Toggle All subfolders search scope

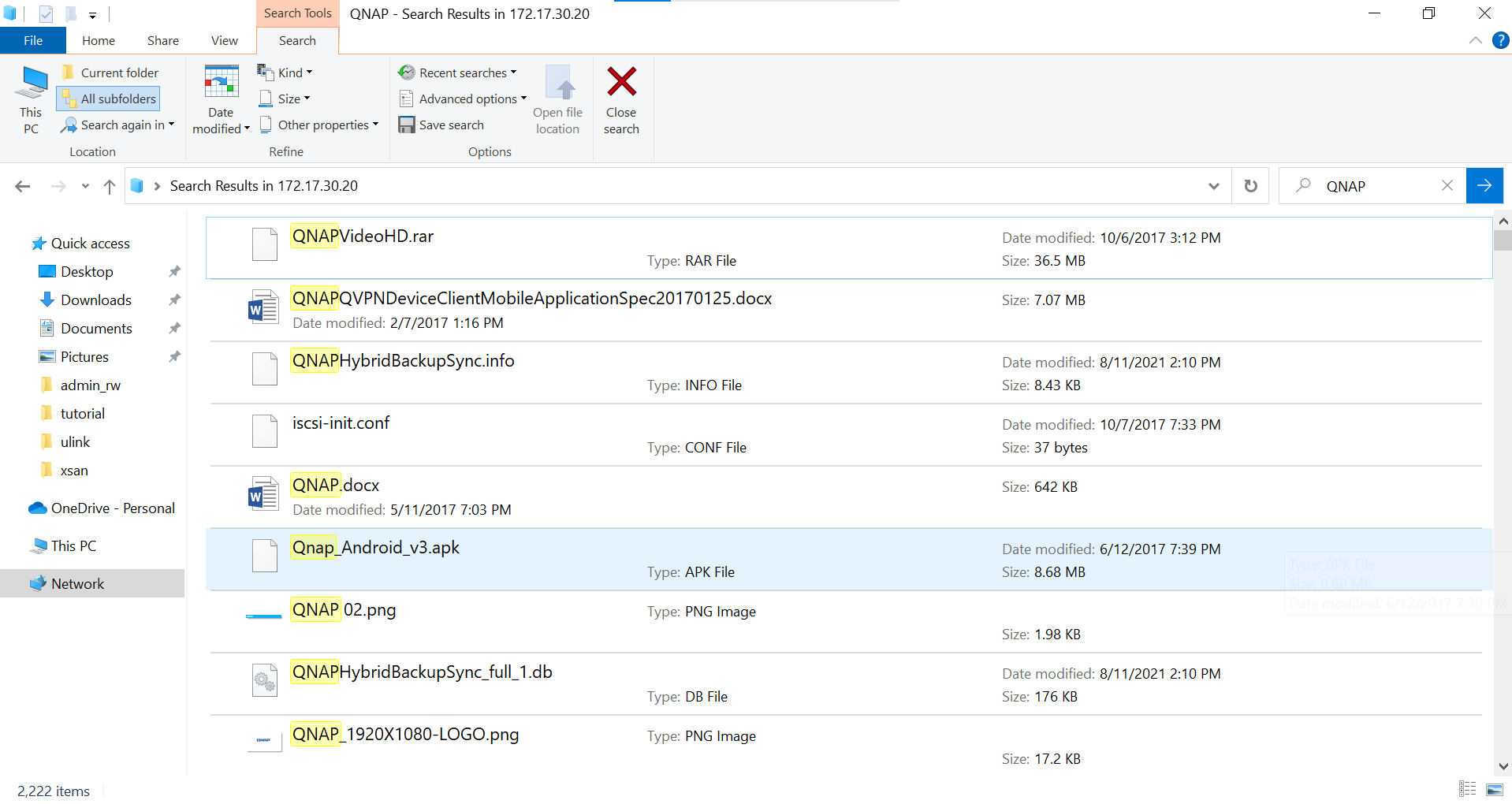[x=109, y=99]
